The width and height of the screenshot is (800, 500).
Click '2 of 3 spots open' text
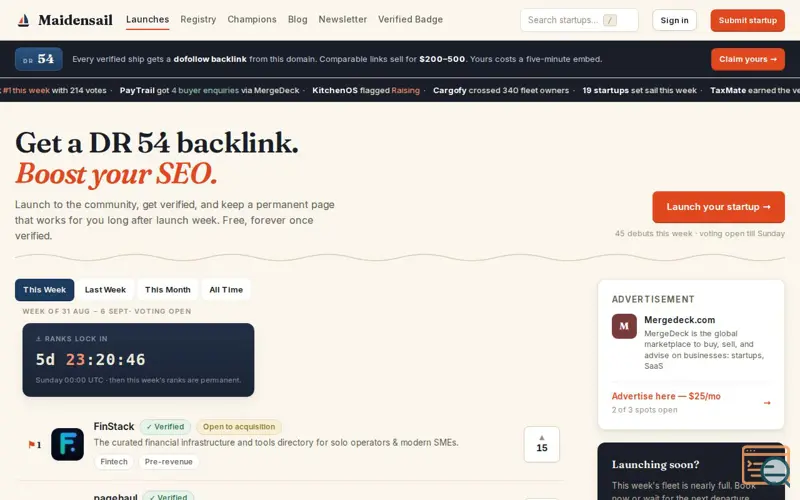644,410
